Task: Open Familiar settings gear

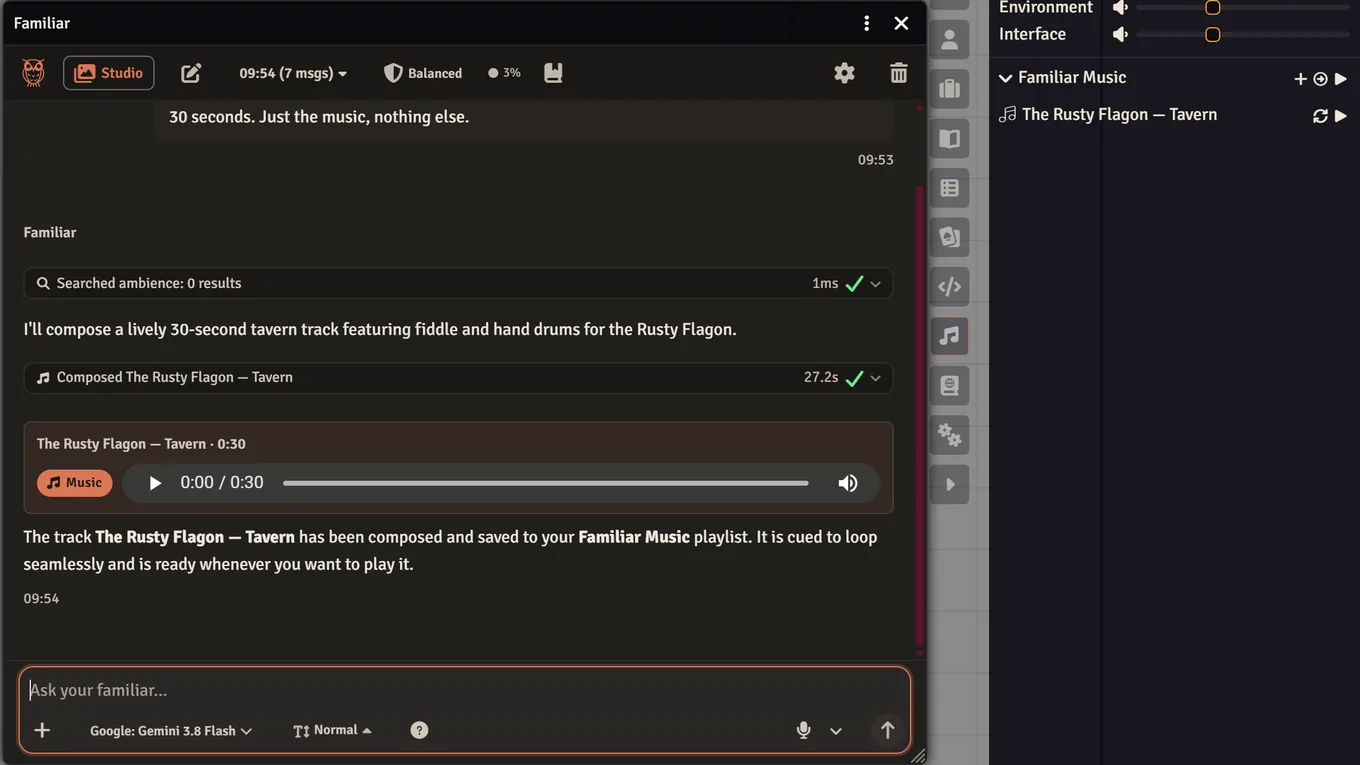Action: (845, 73)
